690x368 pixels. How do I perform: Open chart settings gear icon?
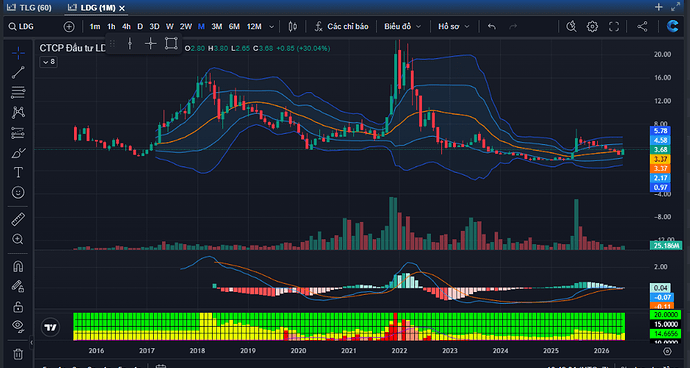coord(592,26)
